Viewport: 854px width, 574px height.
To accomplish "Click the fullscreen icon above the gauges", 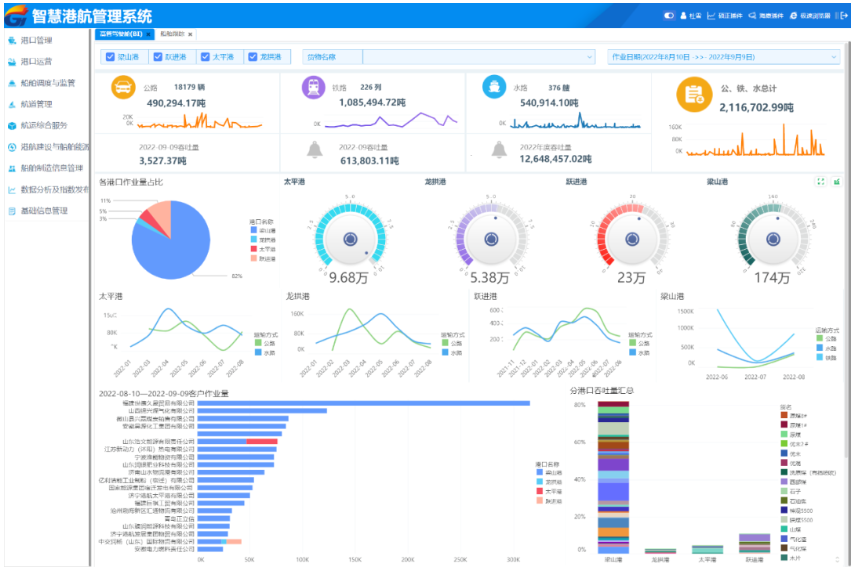I will (x=821, y=182).
